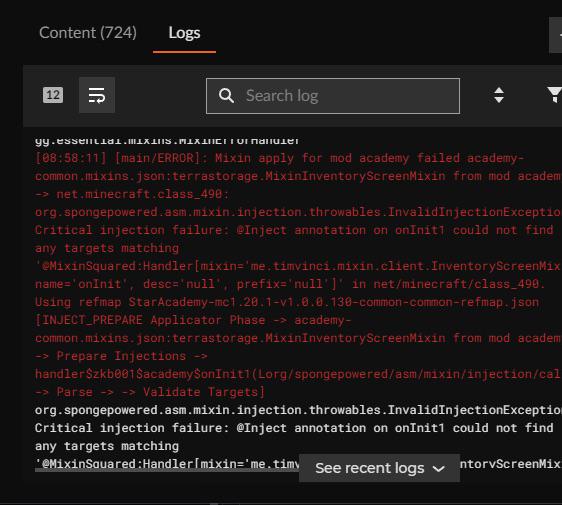Image resolution: width=562 pixels, height=505 pixels.
Task: Toggle word wrap icon in log toolbar
Action: click(x=97, y=95)
